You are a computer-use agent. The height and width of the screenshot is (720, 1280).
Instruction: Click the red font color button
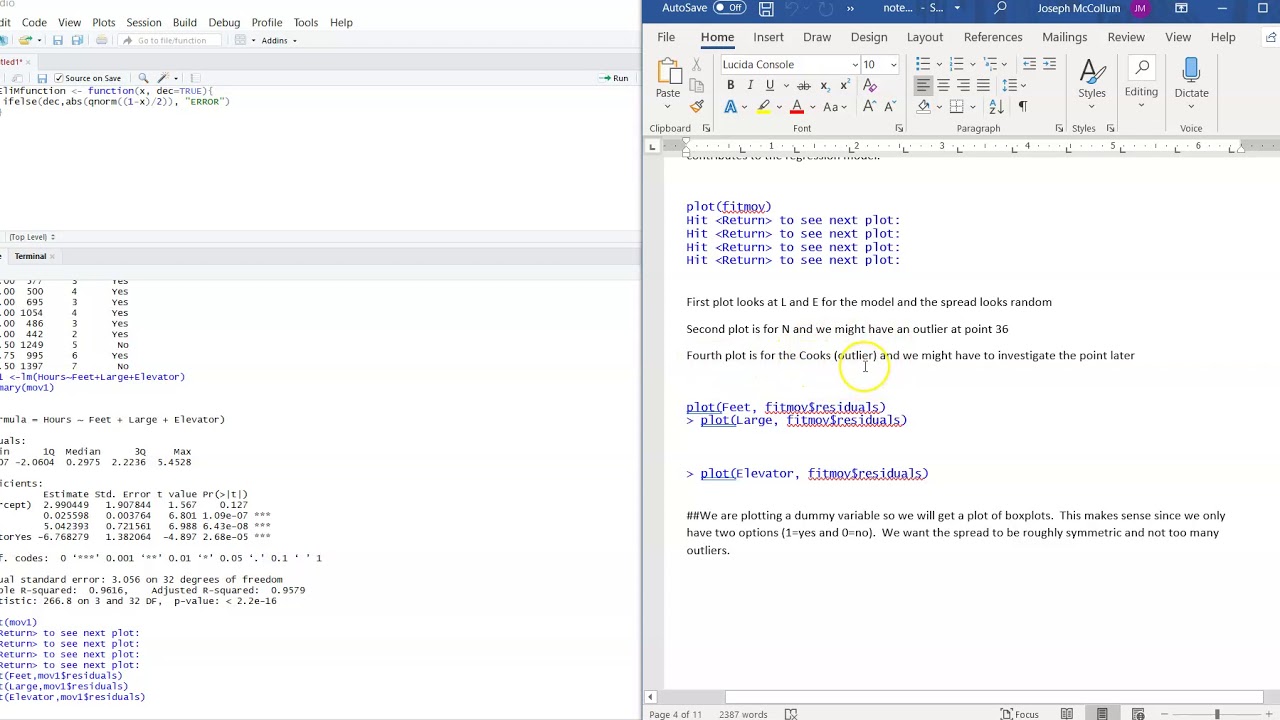[x=797, y=107]
